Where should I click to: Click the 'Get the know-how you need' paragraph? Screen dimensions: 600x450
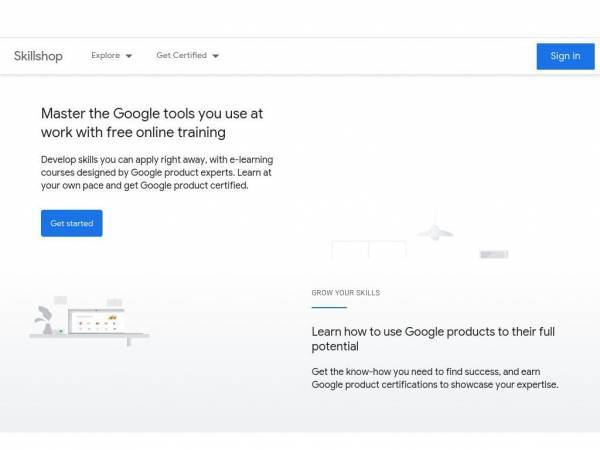435,378
